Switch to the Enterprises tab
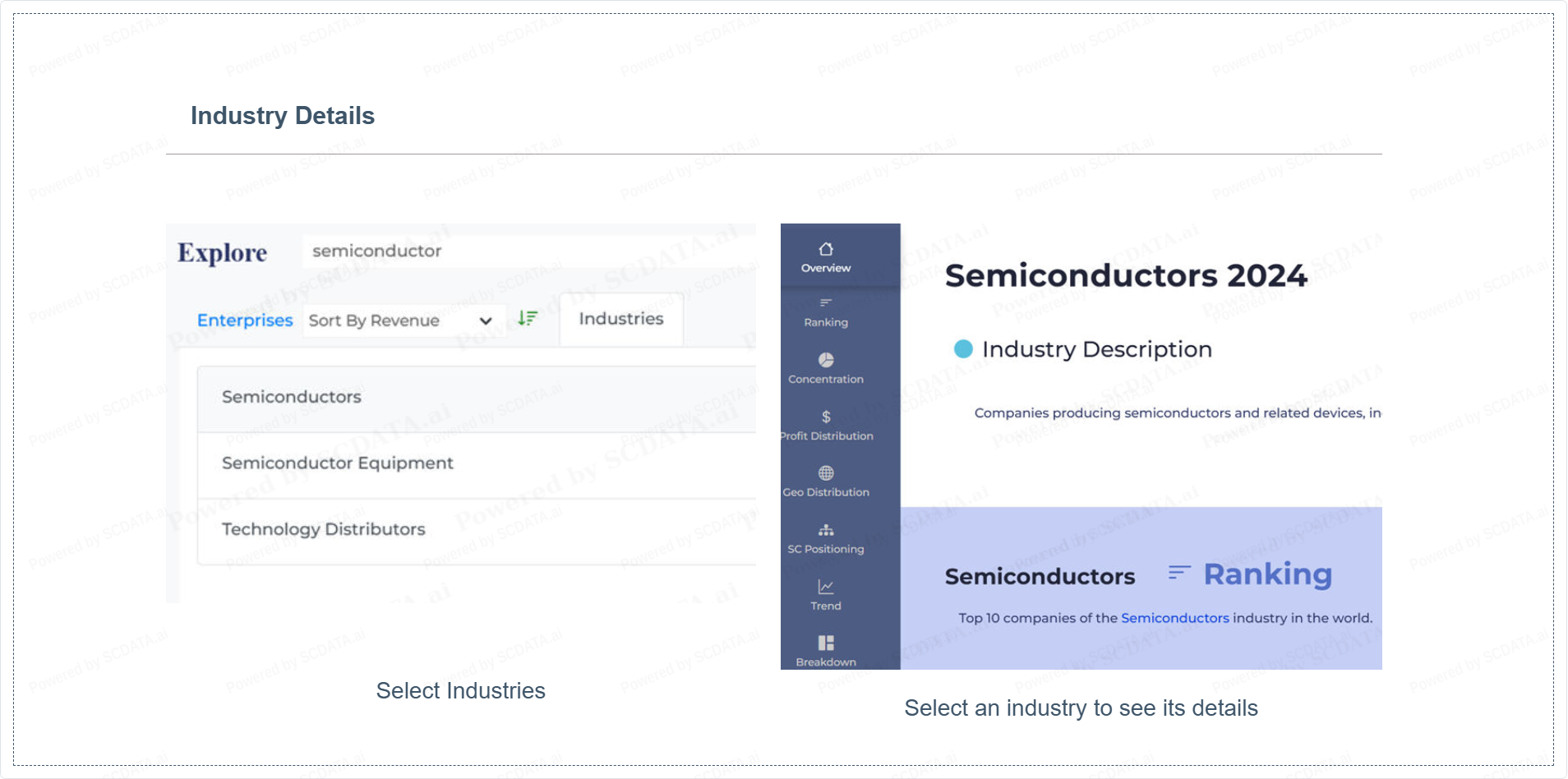 pos(245,320)
